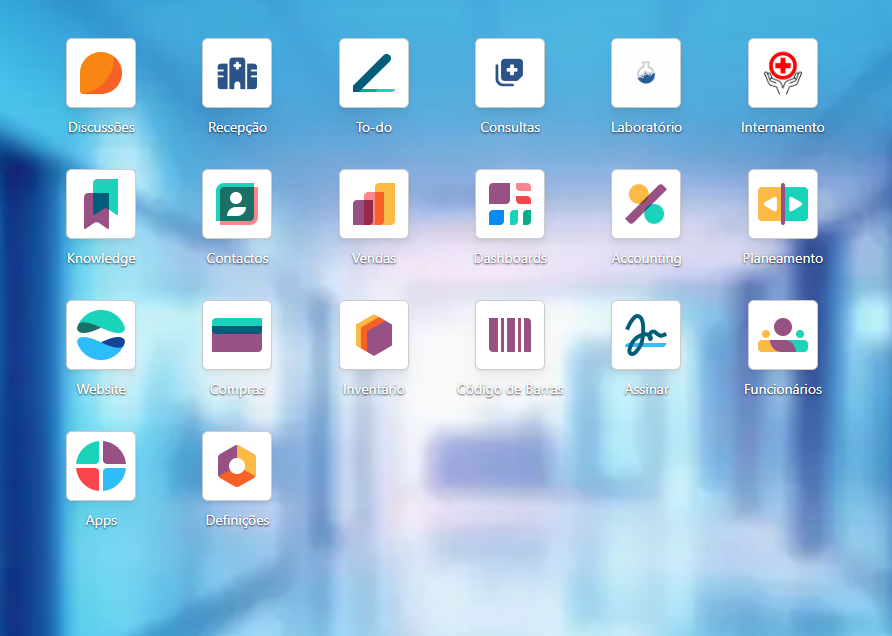The height and width of the screenshot is (636, 892).
Task: Launch the Contactos app
Action: [237, 204]
